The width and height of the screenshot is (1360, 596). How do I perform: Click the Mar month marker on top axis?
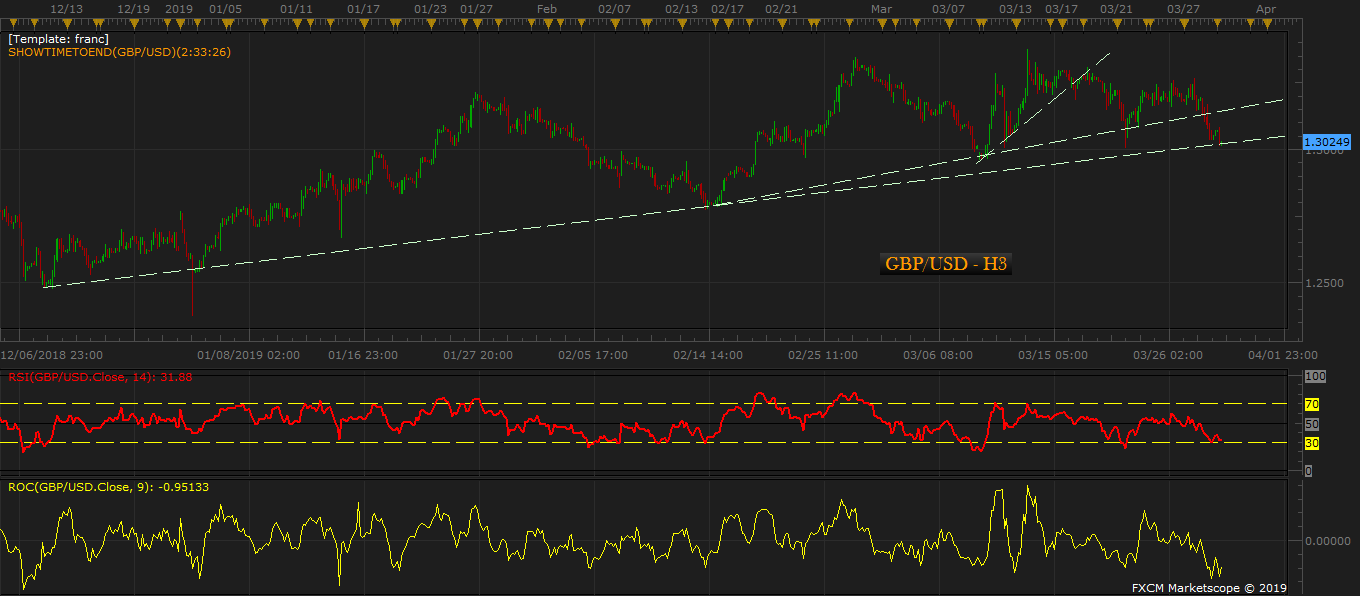click(881, 8)
